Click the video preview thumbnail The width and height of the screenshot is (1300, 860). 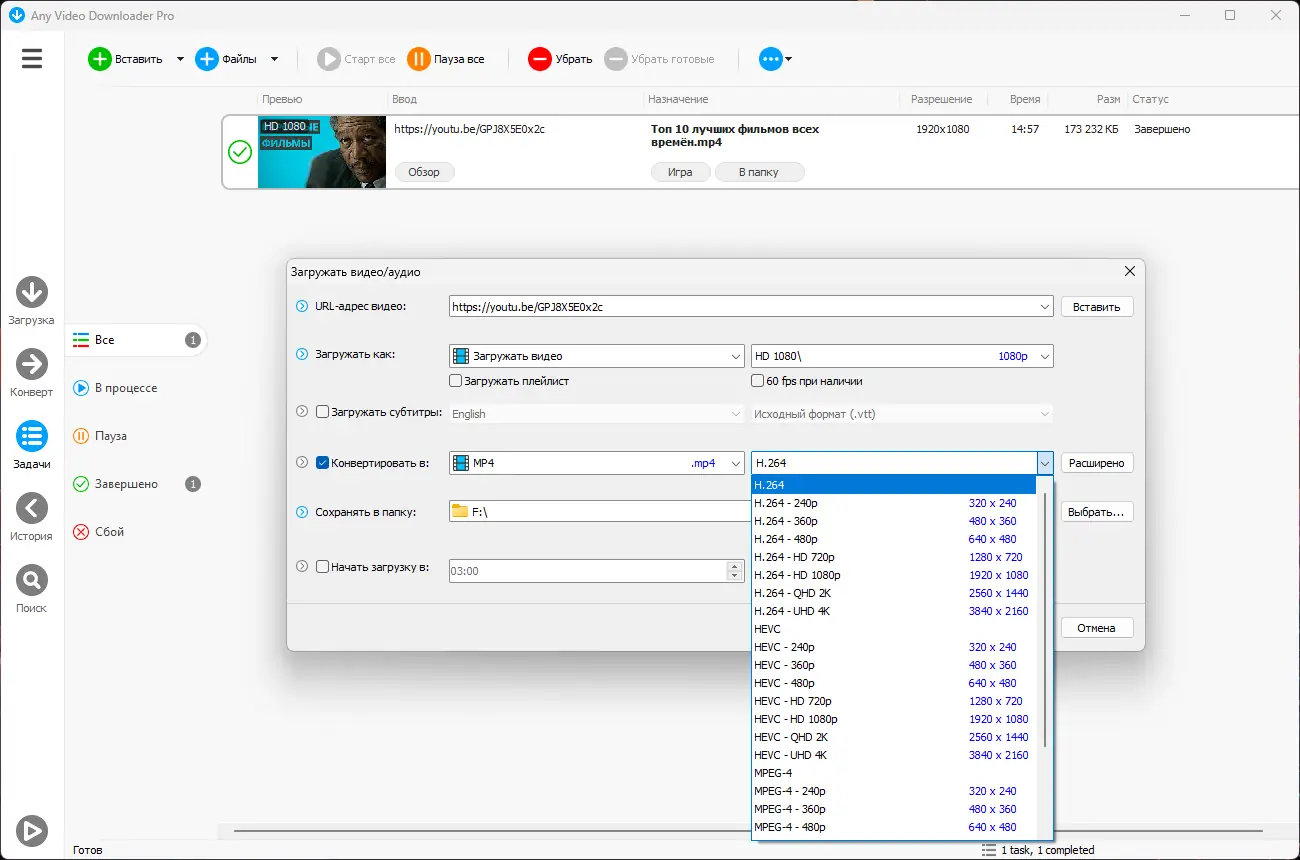pos(322,152)
